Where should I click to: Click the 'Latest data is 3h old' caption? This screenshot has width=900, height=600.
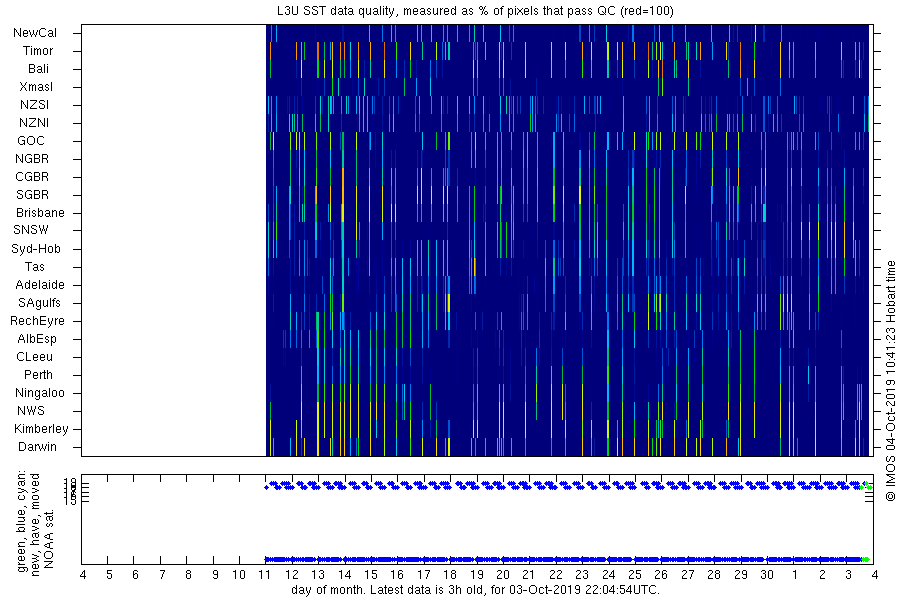point(475,590)
